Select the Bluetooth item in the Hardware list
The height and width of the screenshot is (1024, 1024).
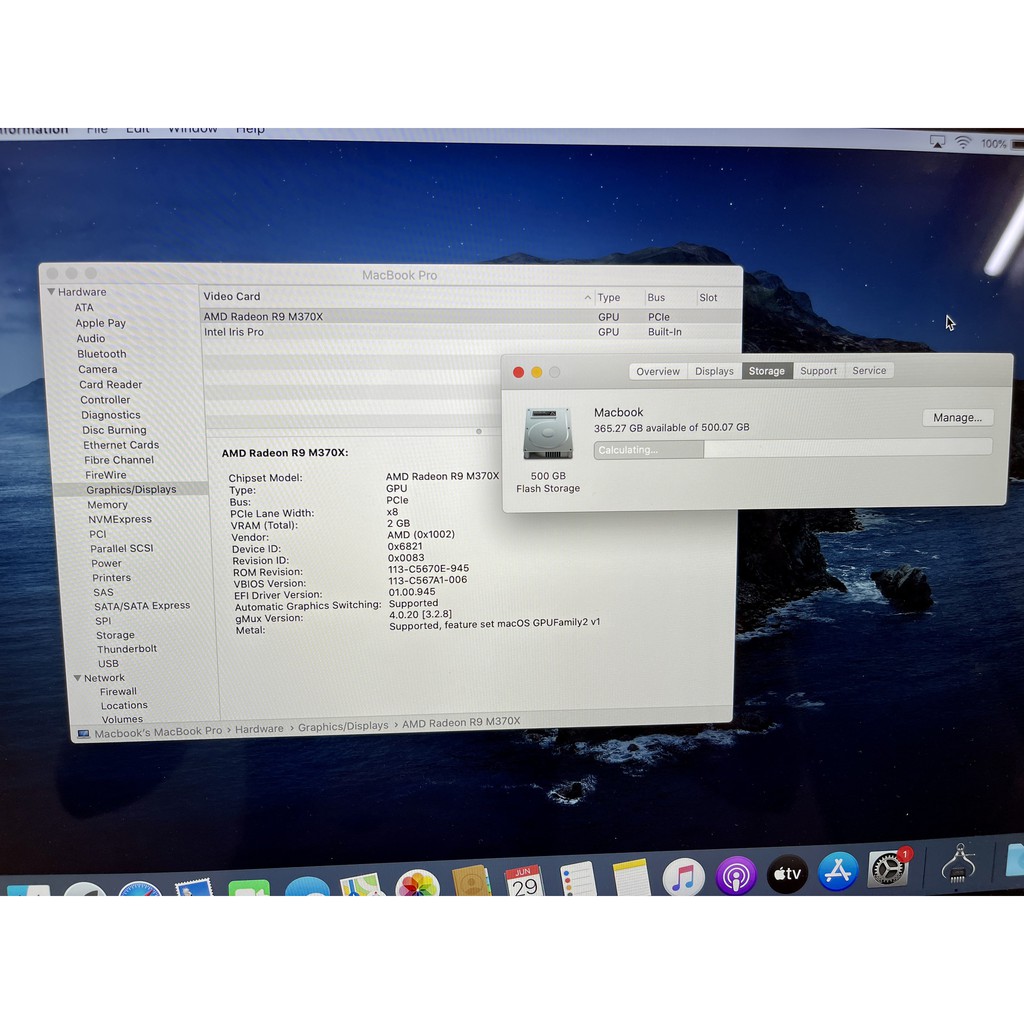tap(101, 353)
